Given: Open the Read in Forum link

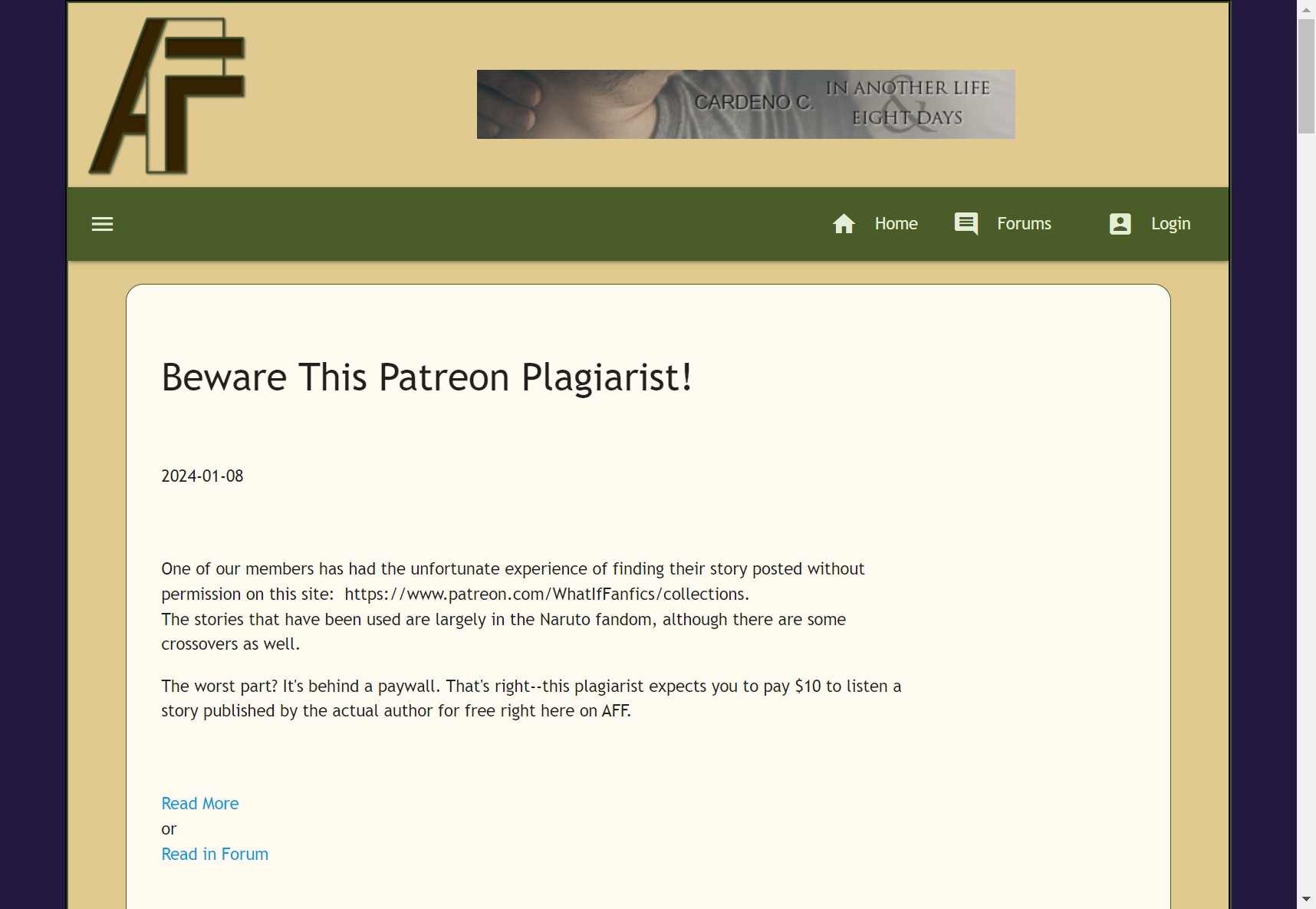Looking at the screenshot, I should pos(215,854).
